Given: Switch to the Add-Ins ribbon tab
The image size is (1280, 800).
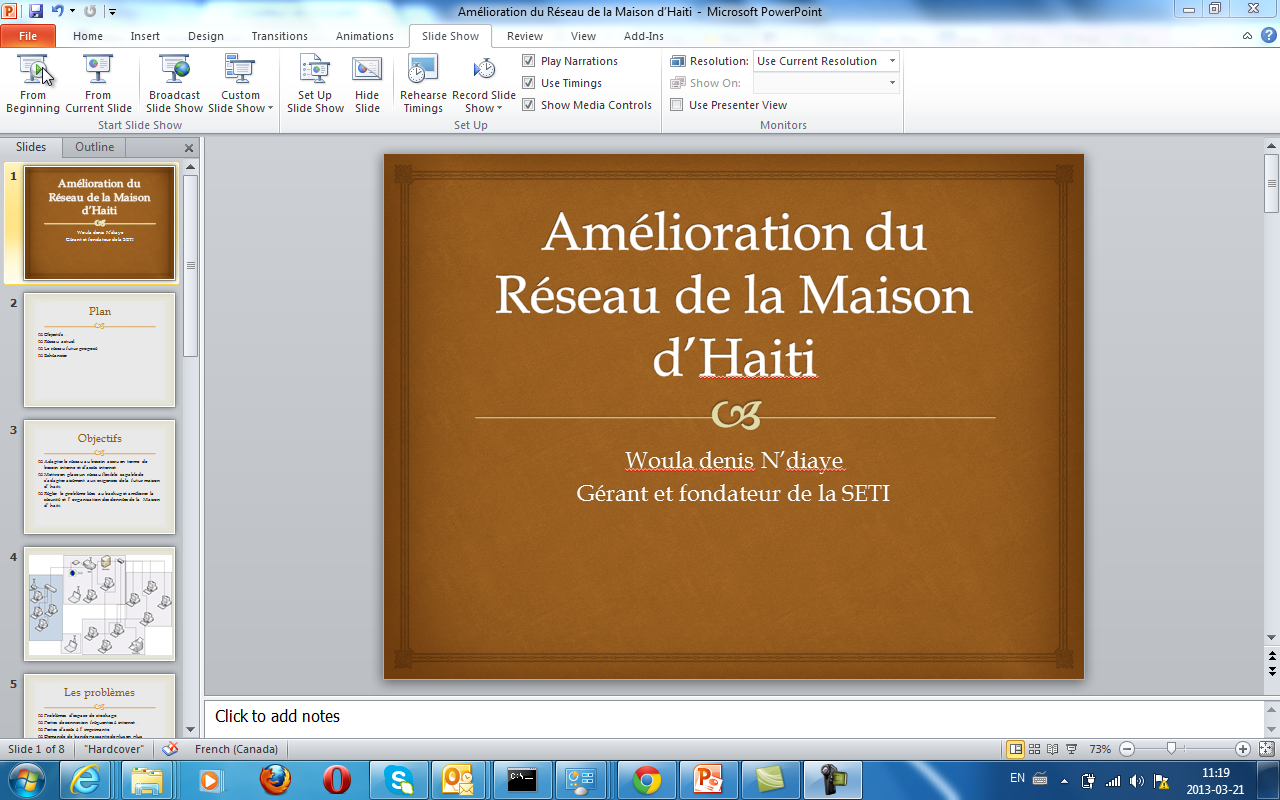Looking at the screenshot, I should [644, 36].
